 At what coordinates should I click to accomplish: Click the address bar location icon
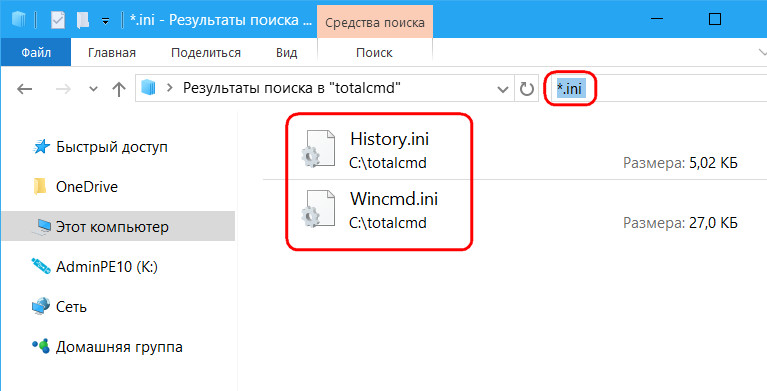click(x=148, y=88)
